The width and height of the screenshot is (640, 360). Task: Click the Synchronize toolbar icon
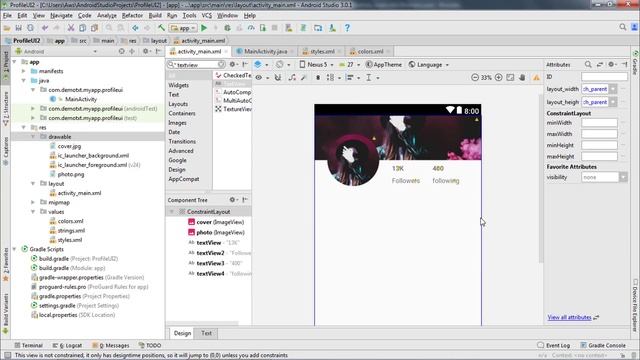[30, 28]
